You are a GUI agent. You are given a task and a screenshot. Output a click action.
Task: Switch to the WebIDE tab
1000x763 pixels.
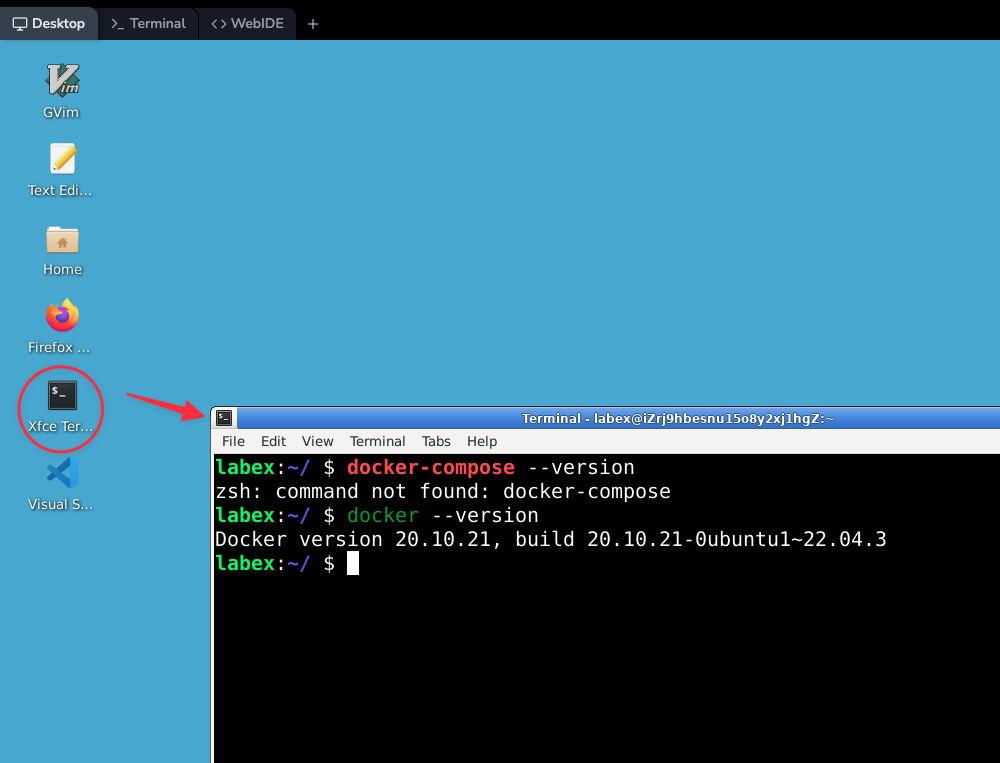tap(248, 23)
